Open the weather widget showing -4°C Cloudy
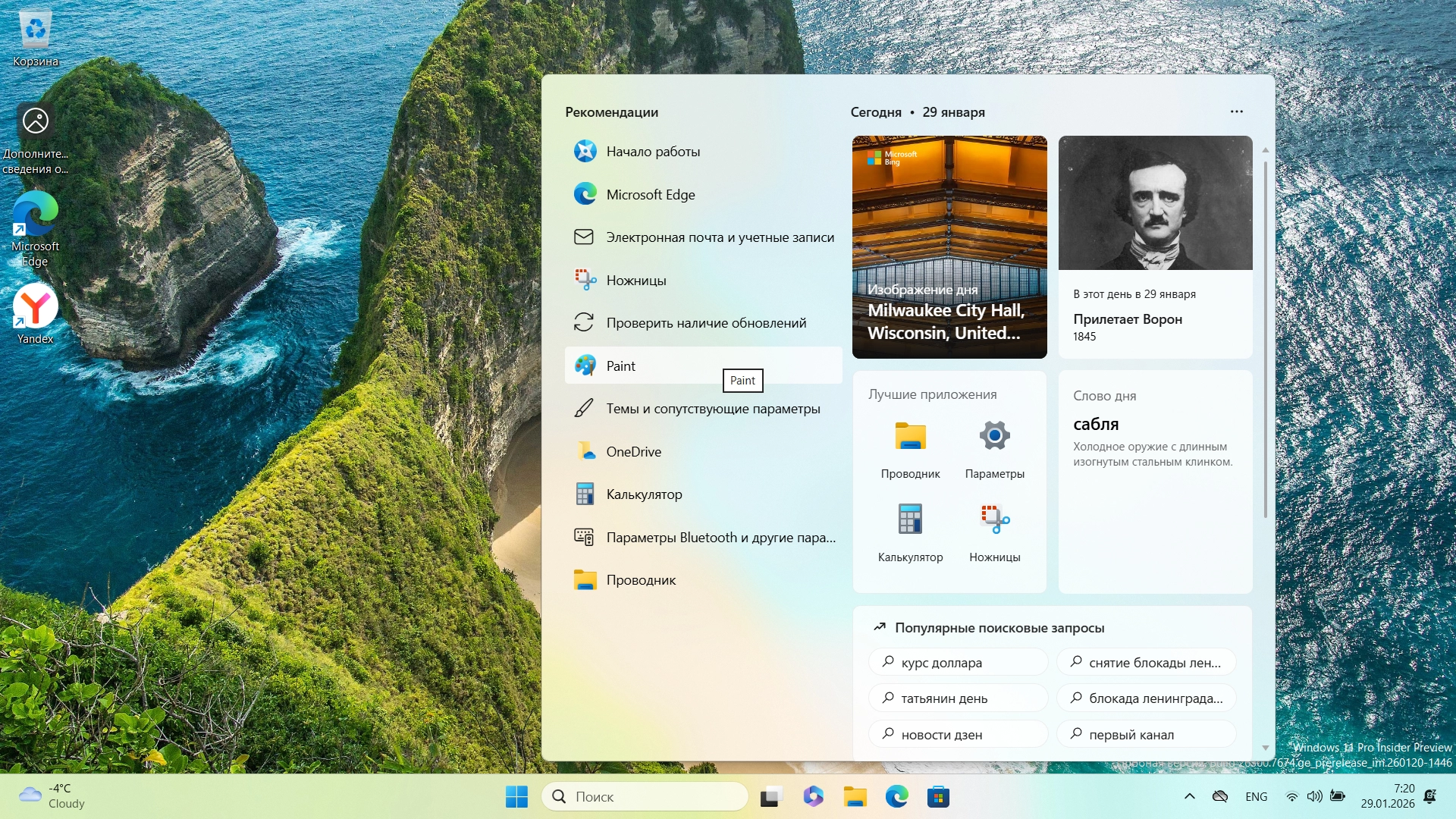This screenshot has width=1456, height=819. click(53, 796)
